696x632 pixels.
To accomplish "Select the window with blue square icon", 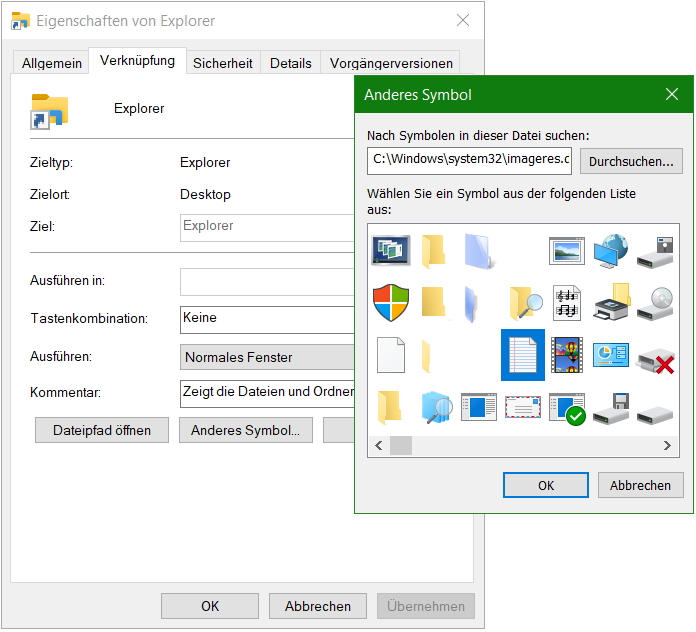I will tap(478, 407).
